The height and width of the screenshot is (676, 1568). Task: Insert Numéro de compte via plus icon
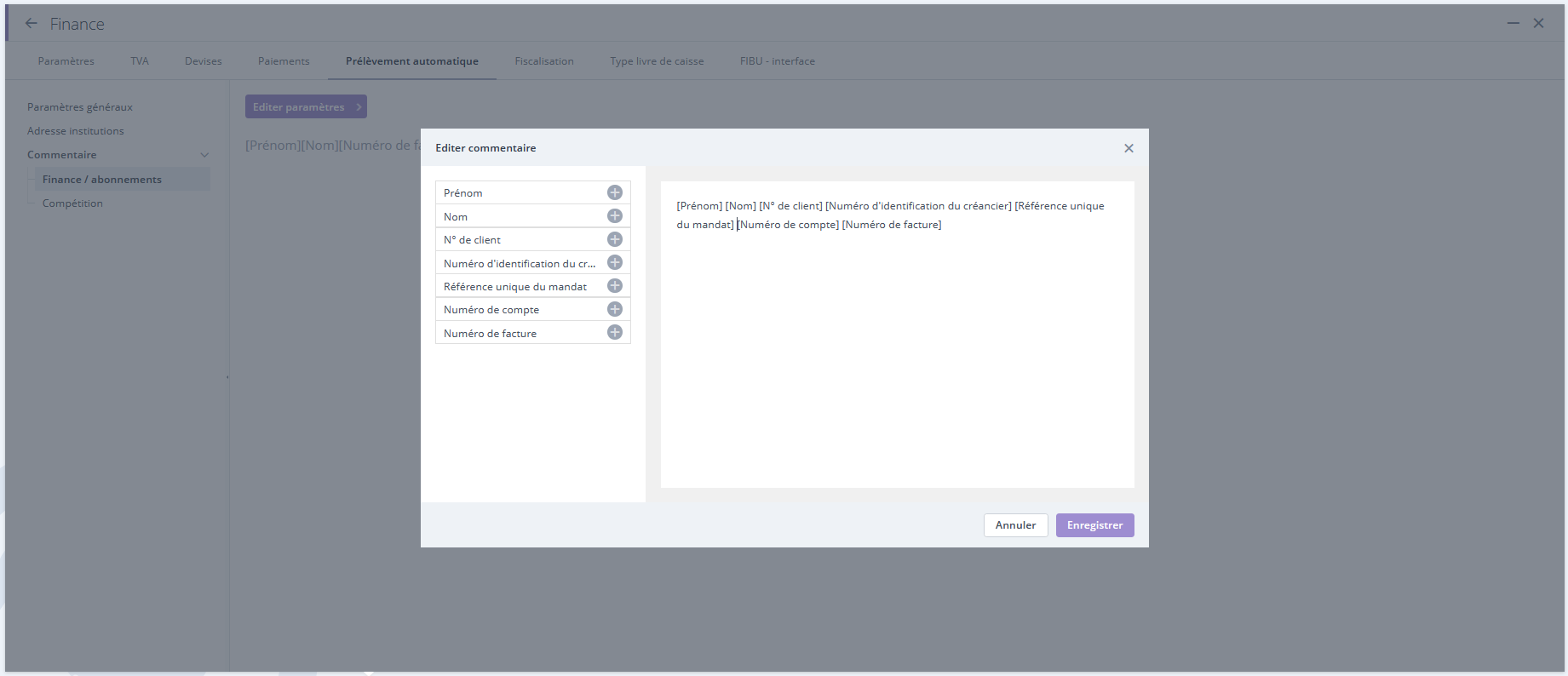[614, 309]
